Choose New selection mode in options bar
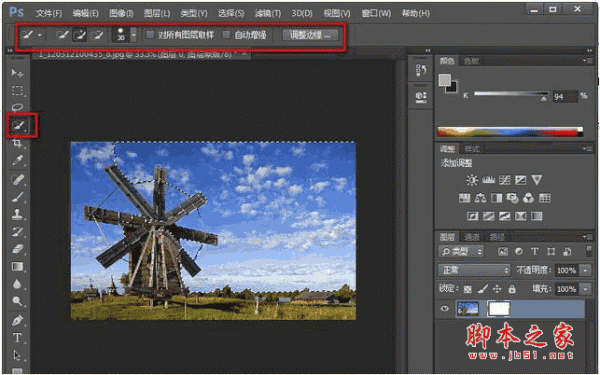 click(x=62, y=35)
